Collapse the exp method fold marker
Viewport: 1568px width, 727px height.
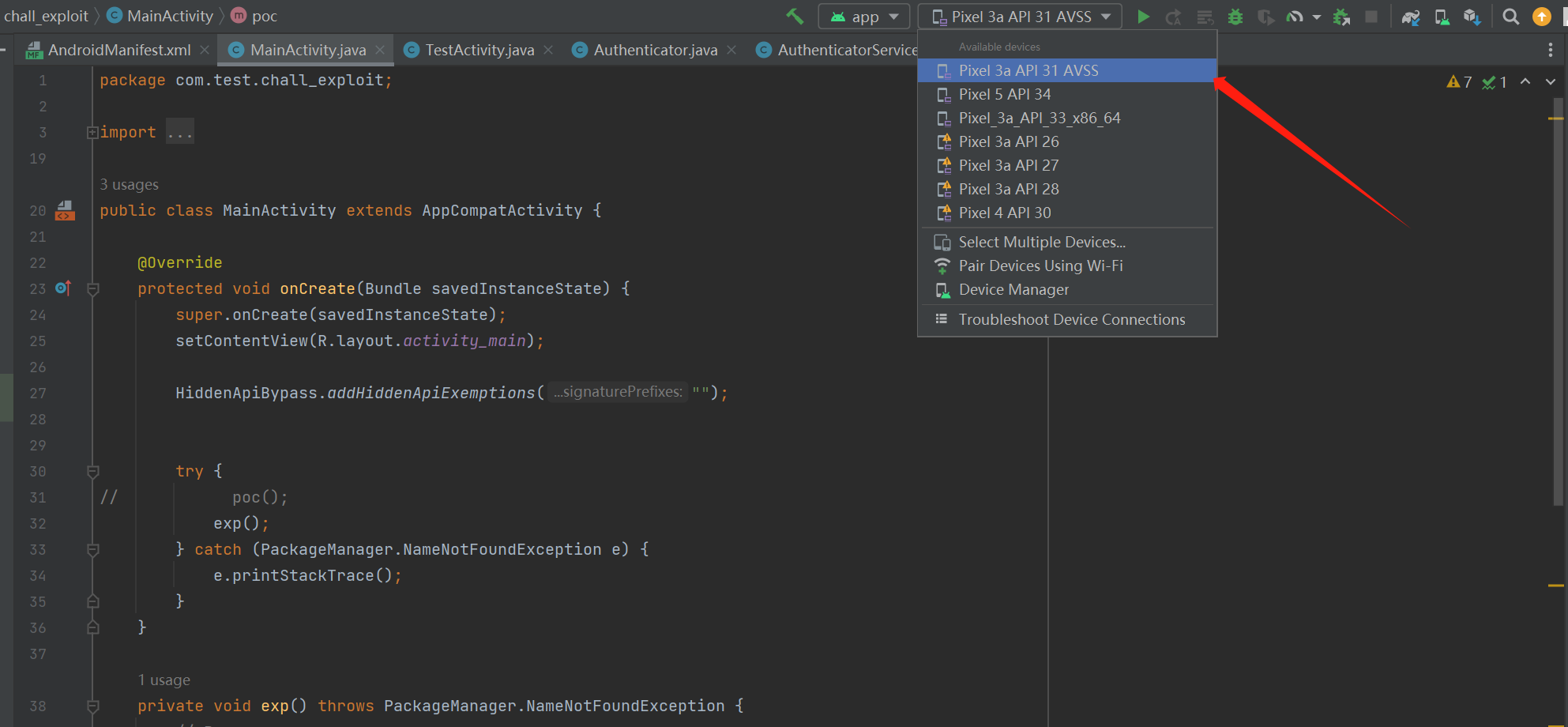(x=92, y=706)
